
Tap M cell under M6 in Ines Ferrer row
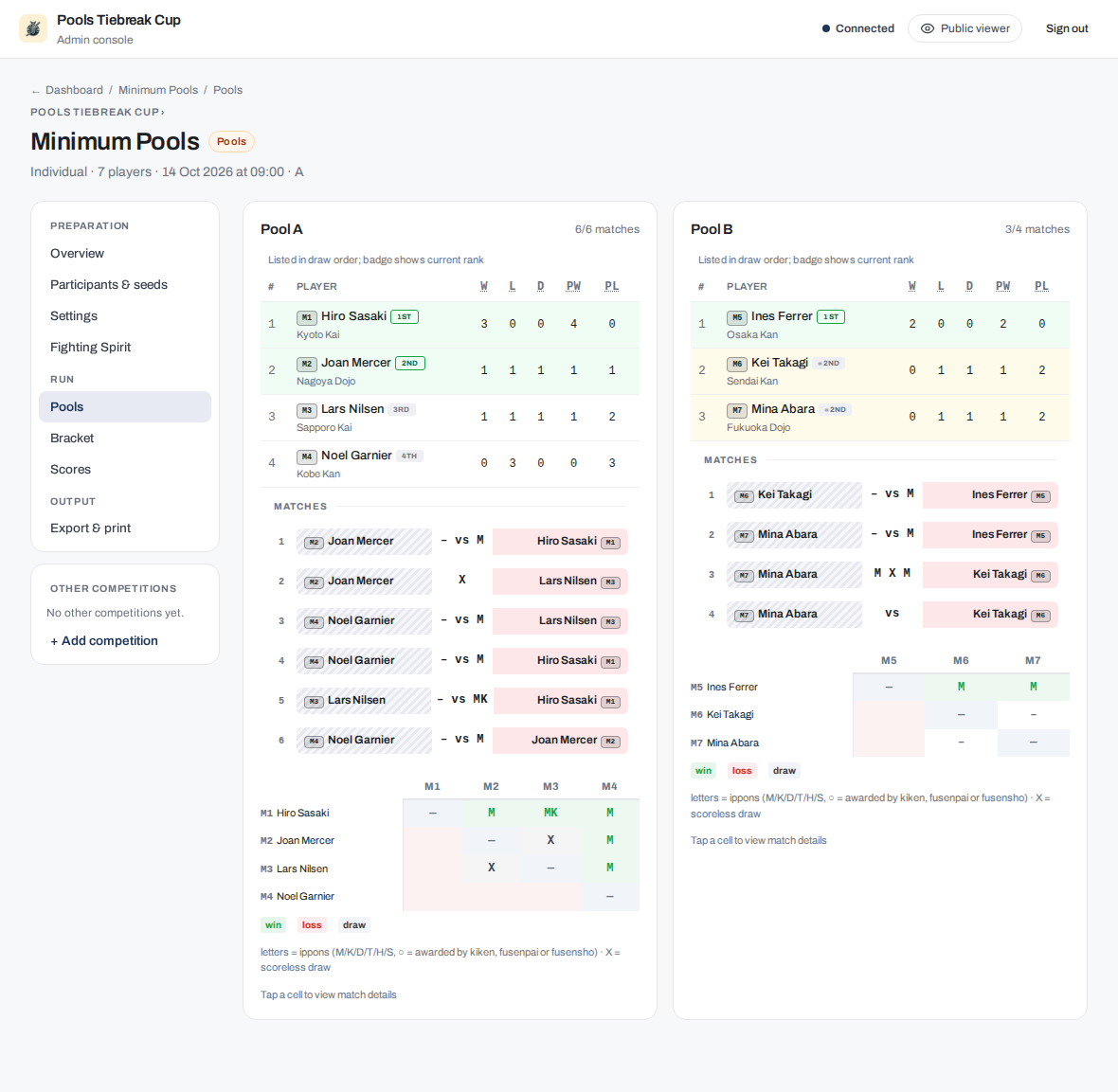pyautogui.click(x=961, y=687)
